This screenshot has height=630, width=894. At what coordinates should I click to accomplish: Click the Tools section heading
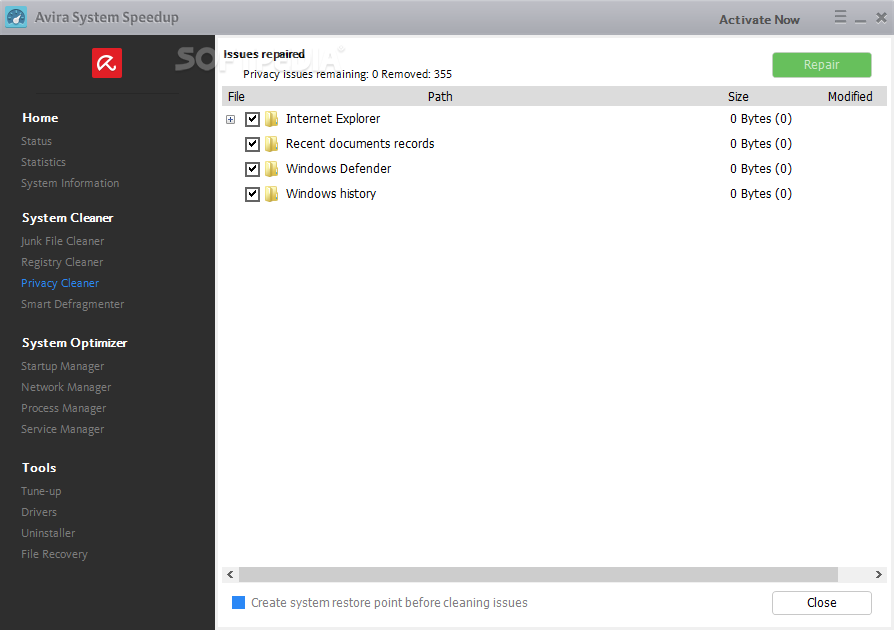(x=39, y=468)
